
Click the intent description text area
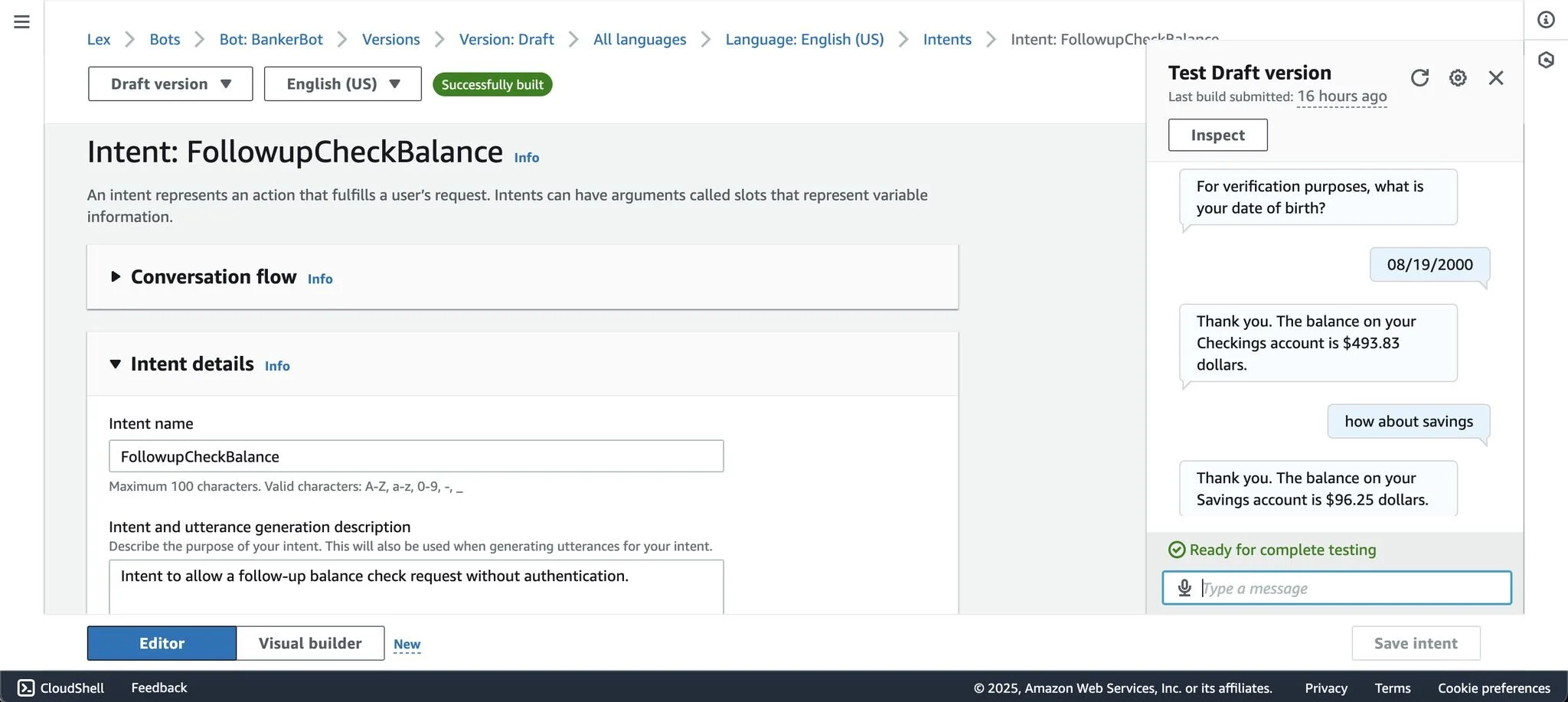(416, 586)
